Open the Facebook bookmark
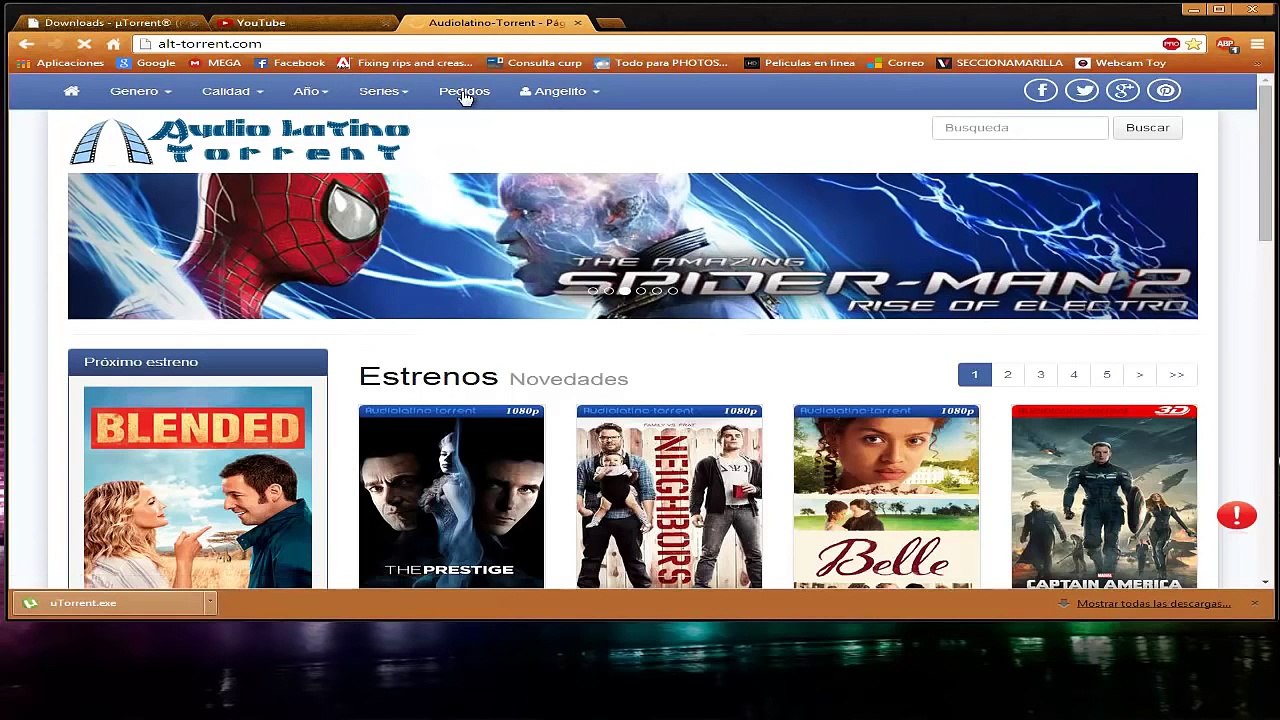 click(290, 63)
